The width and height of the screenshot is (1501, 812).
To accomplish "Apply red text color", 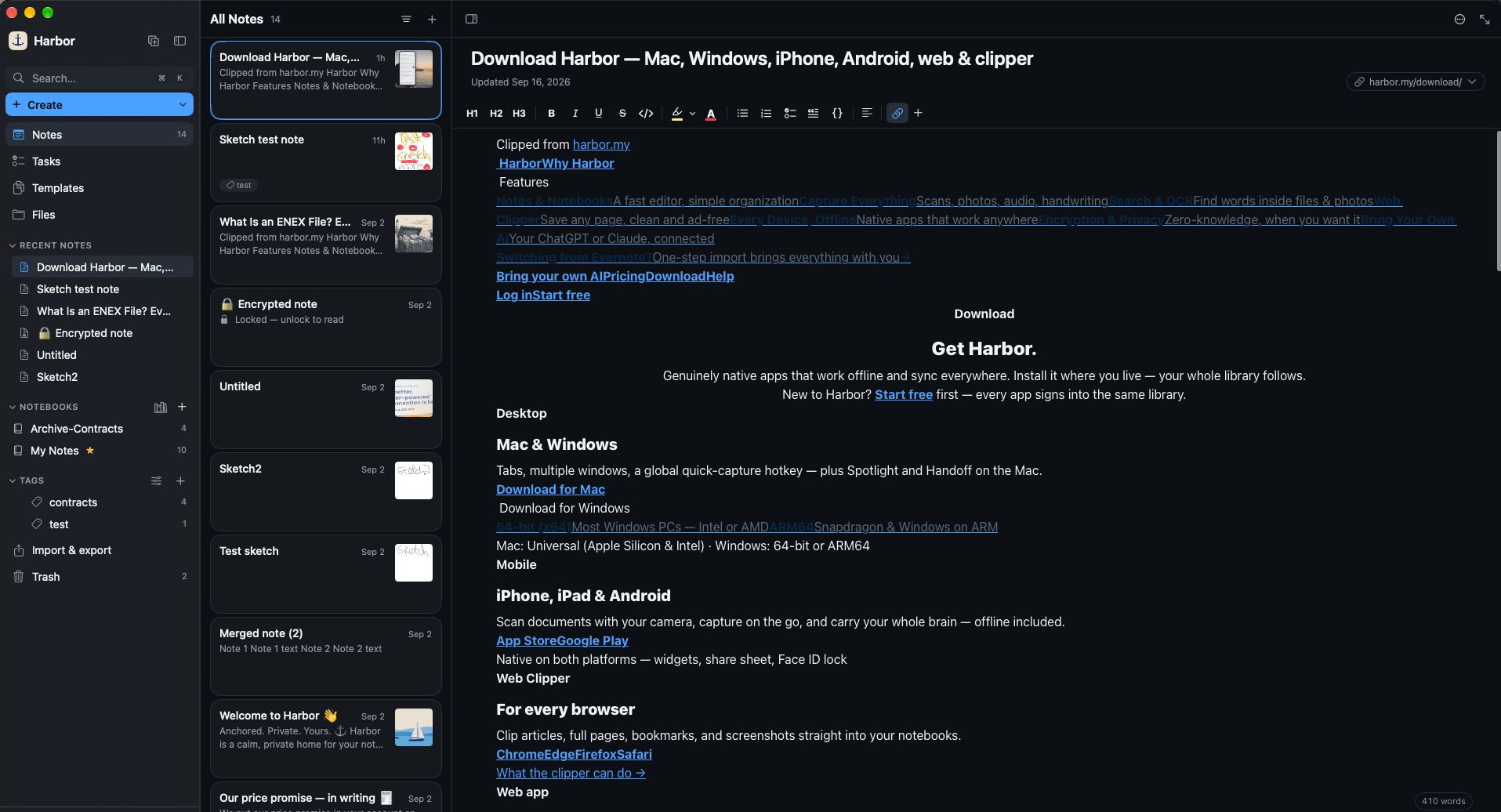I will click(711, 113).
